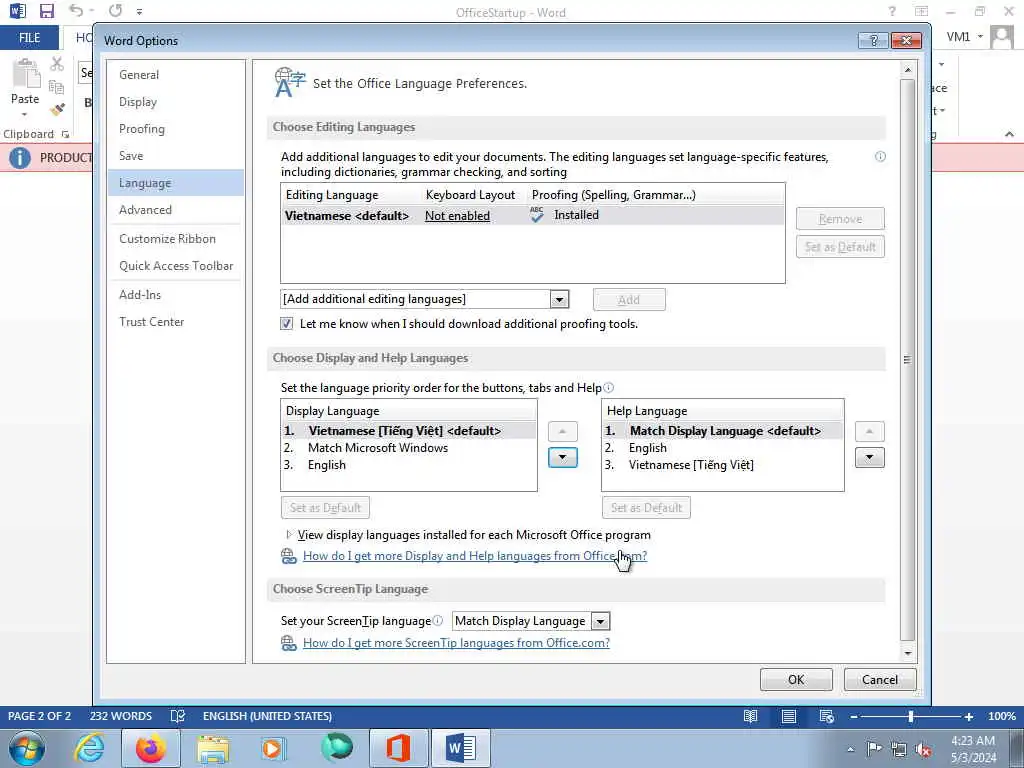
Task: Click the zoom slider handle in status bar
Action: click(911, 716)
